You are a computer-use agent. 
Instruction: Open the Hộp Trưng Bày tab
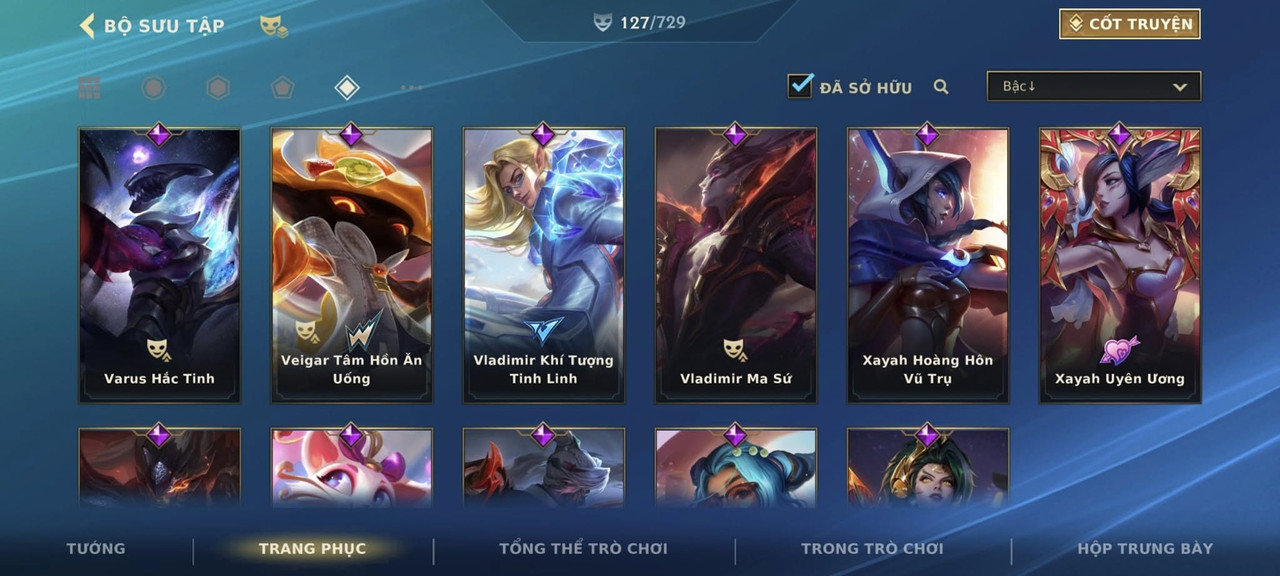coord(1145,548)
